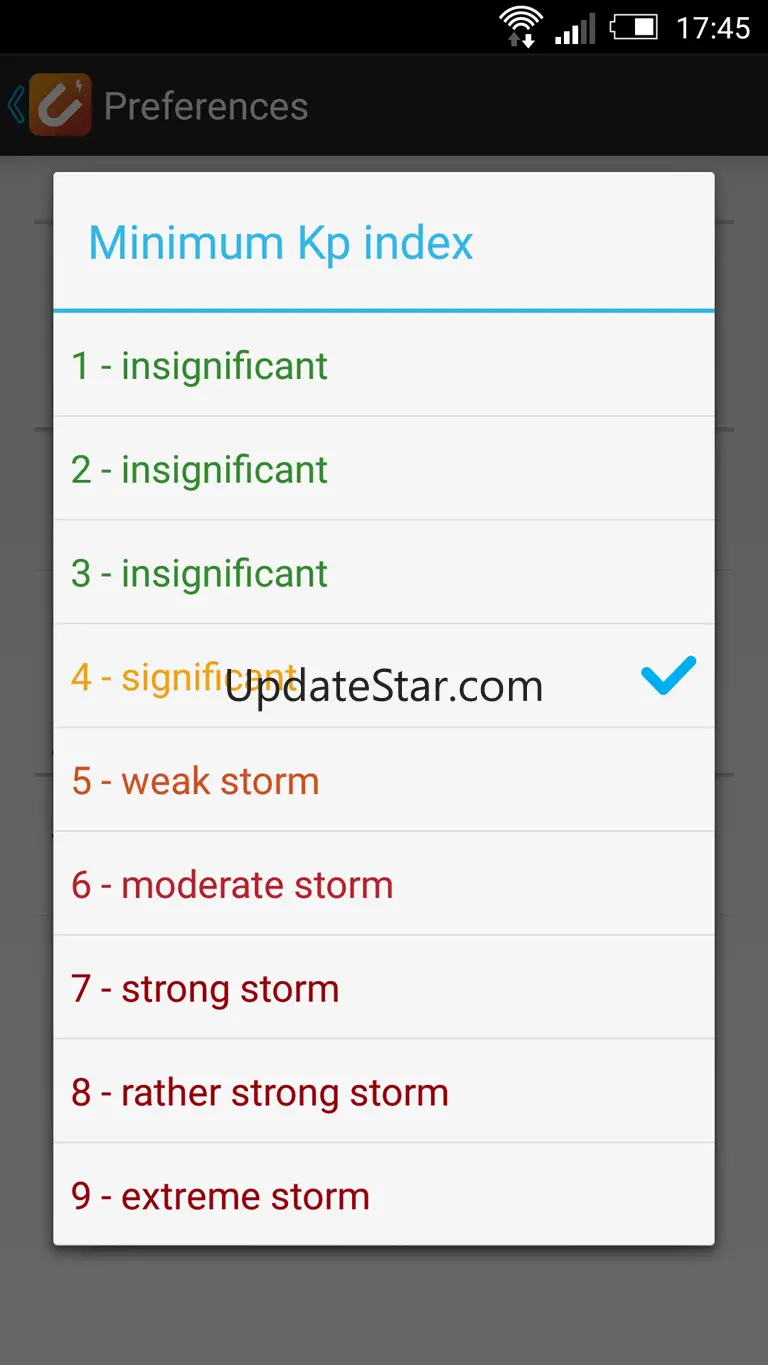Tap the blue checkmark icon
The height and width of the screenshot is (1365, 768).
668,677
